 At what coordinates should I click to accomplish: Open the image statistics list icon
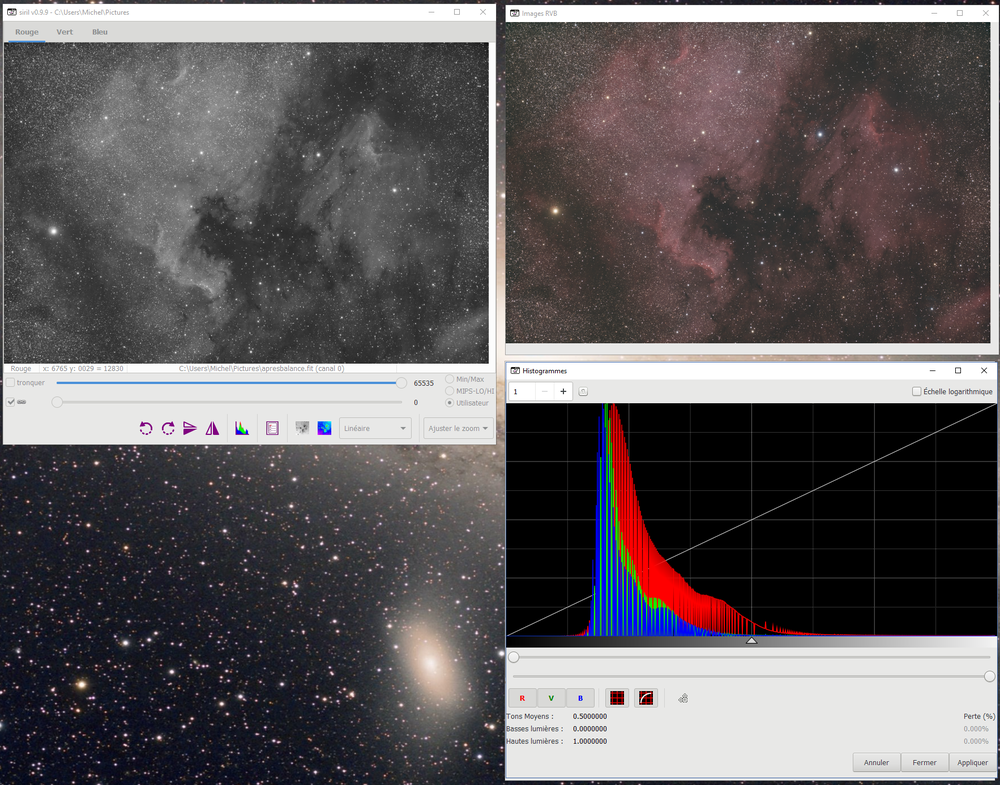[x=272, y=428]
